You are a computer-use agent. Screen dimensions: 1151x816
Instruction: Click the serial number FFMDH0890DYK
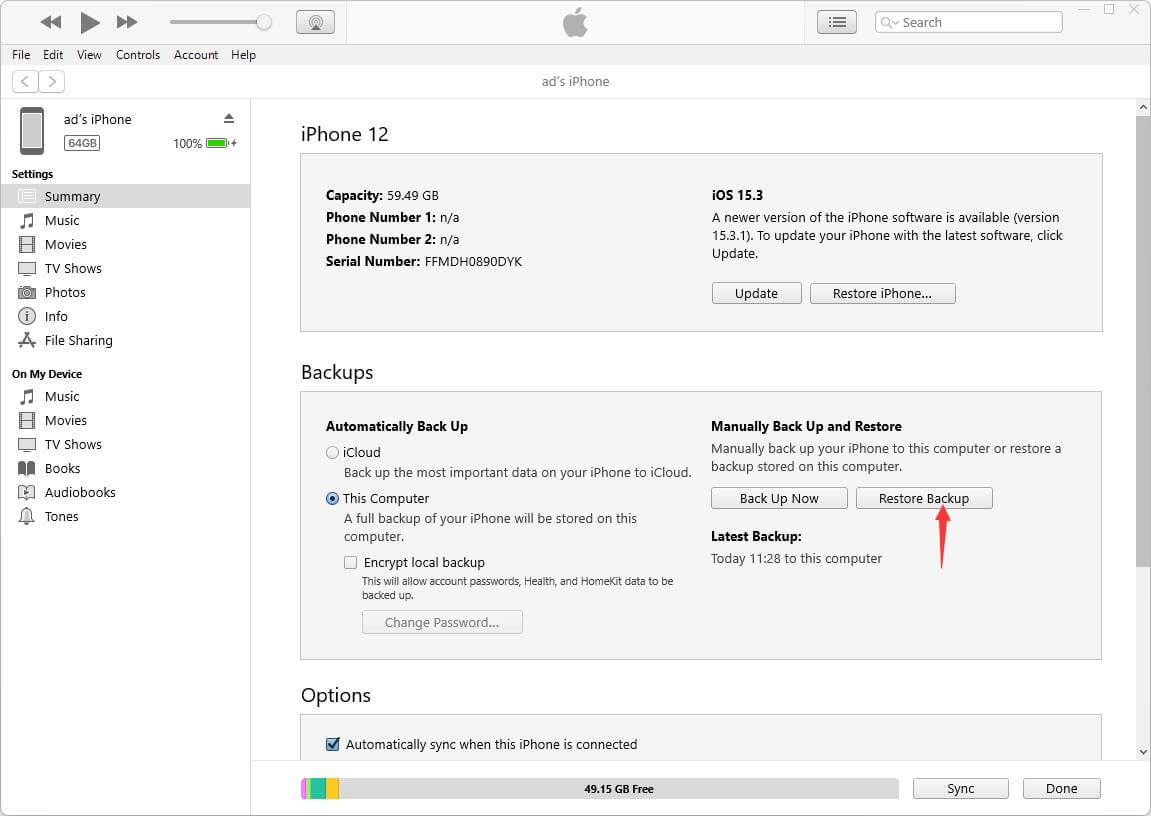473,261
